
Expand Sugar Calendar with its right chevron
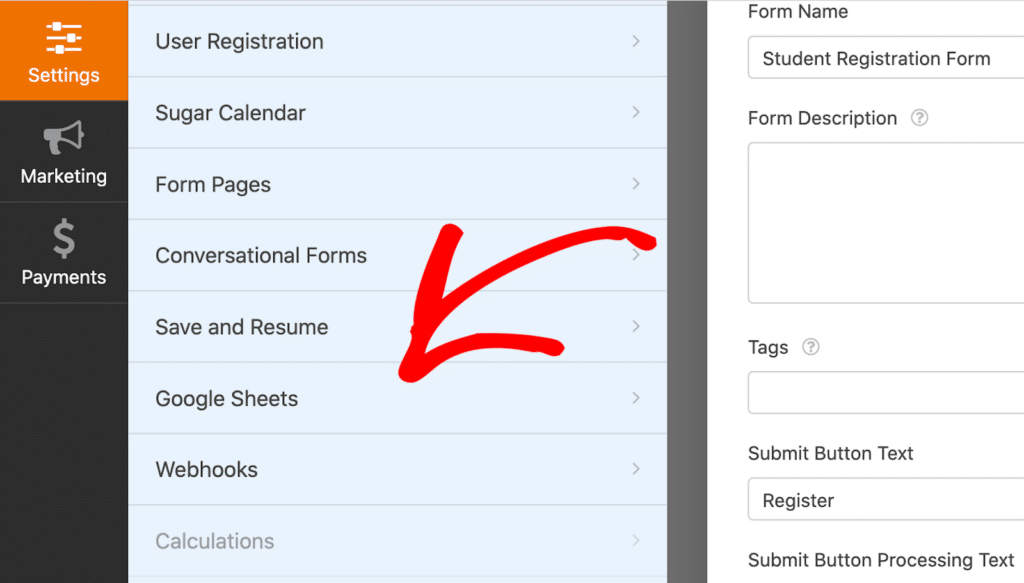tap(637, 112)
